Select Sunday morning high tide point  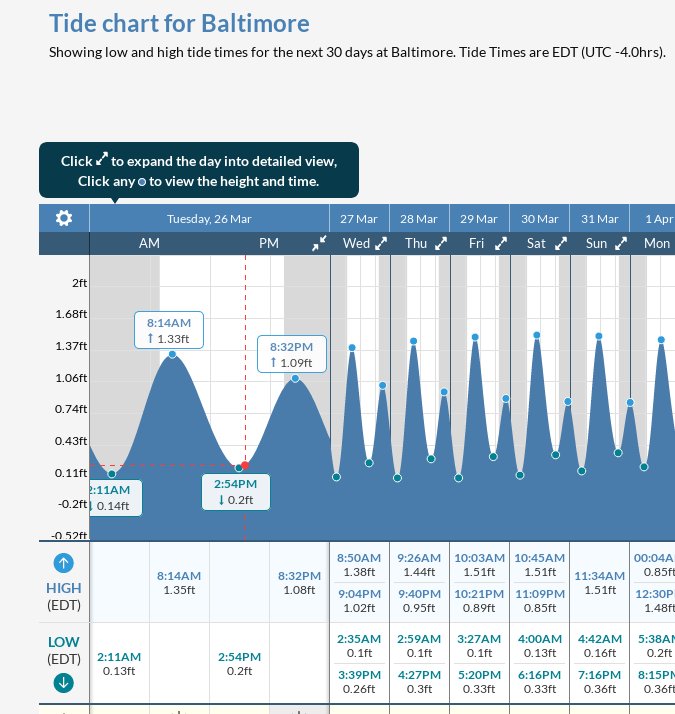coord(599,336)
